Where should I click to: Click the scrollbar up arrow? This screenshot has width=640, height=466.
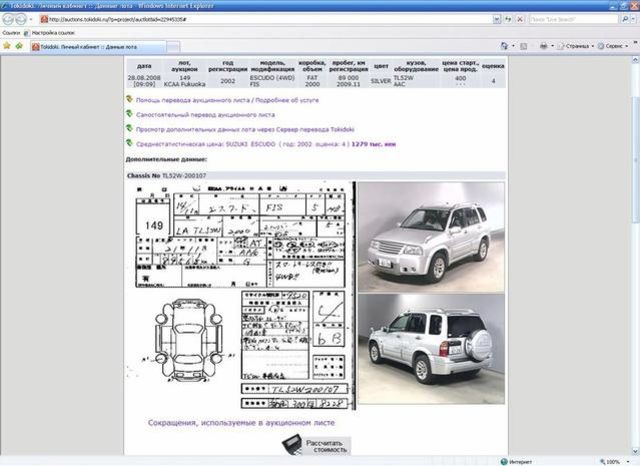coord(636,60)
